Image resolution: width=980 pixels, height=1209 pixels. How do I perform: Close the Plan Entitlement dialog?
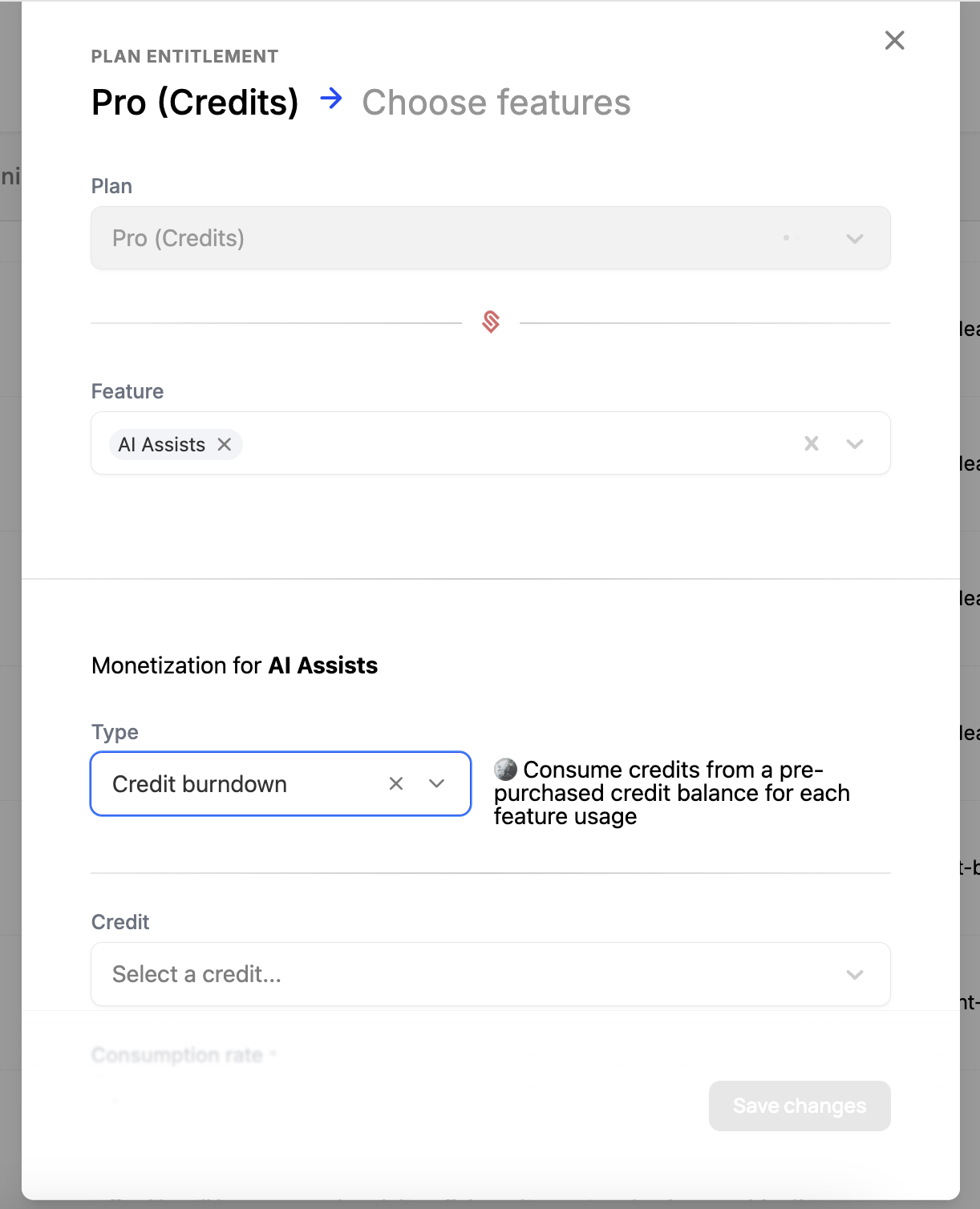(893, 40)
